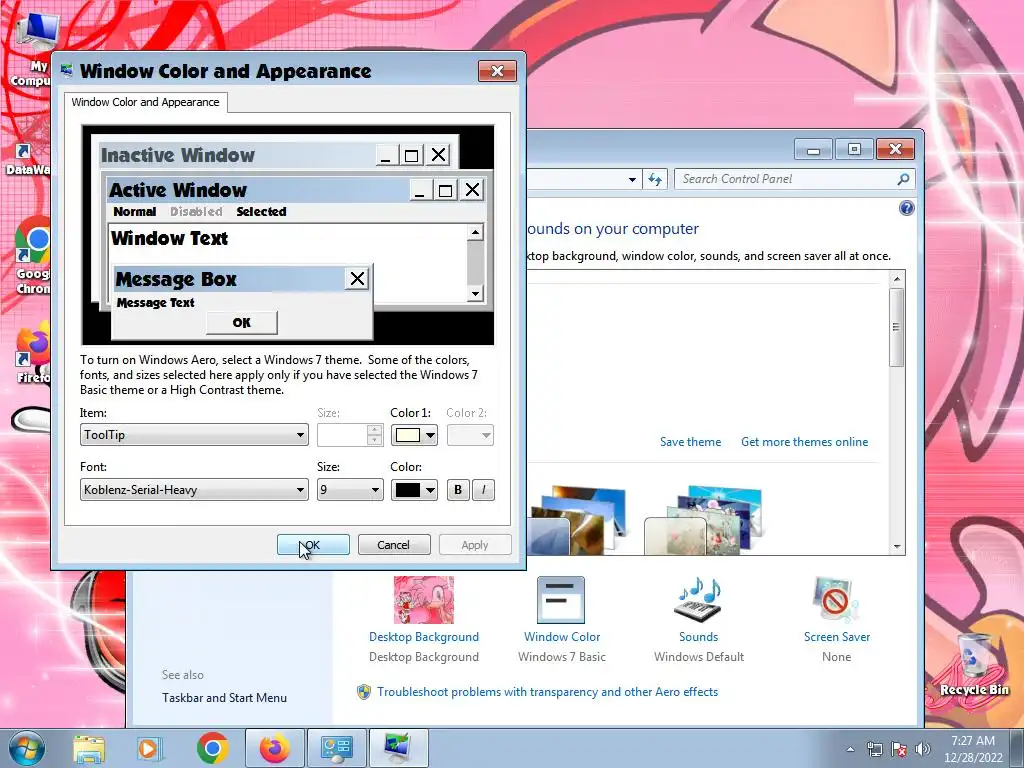Click the search magnifier icon in Control Panel
This screenshot has width=1024, height=768.
tap(903, 179)
